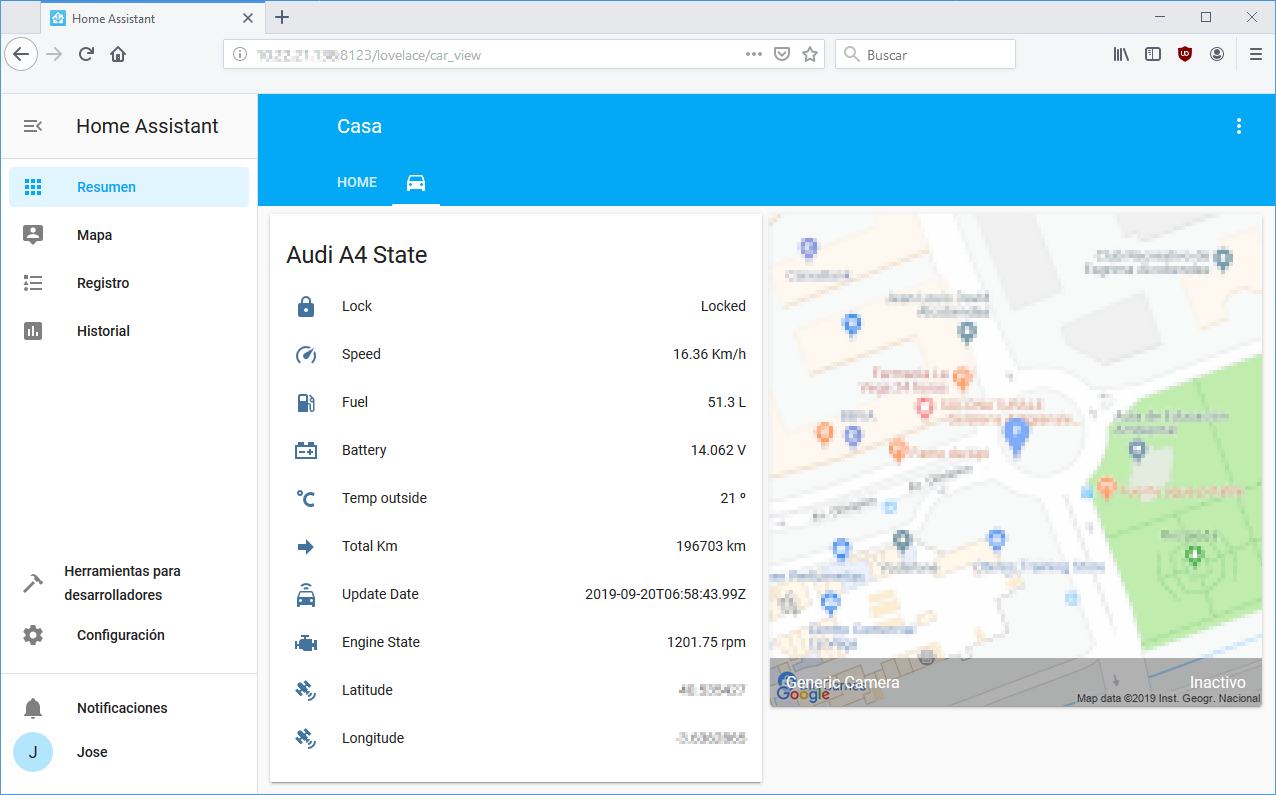Open the Firefox library icon
1276x795 pixels.
tap(1121, 54)
